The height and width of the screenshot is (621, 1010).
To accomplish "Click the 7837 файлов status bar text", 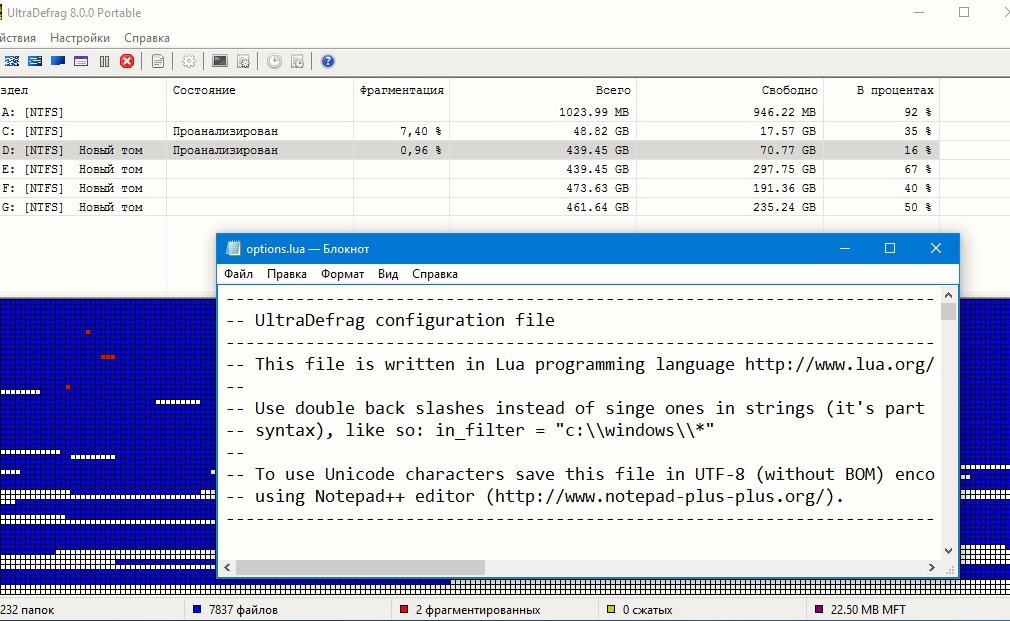I will (243, 609).
